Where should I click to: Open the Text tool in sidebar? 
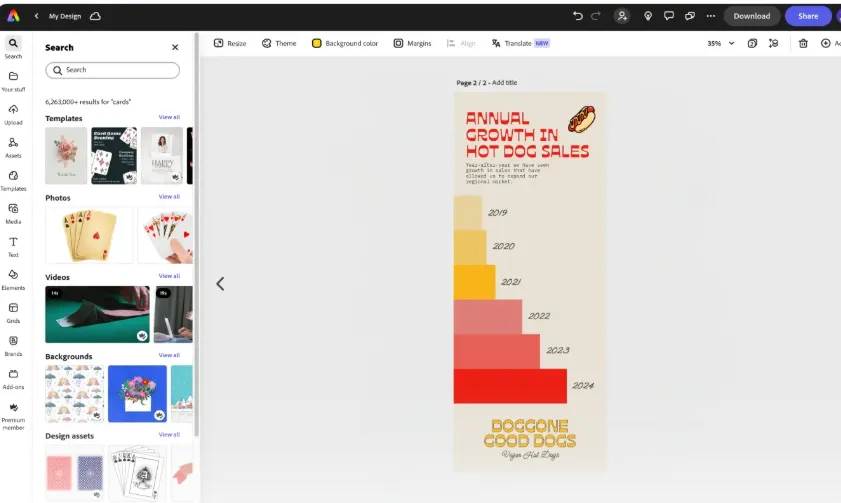tap(13, 245)
